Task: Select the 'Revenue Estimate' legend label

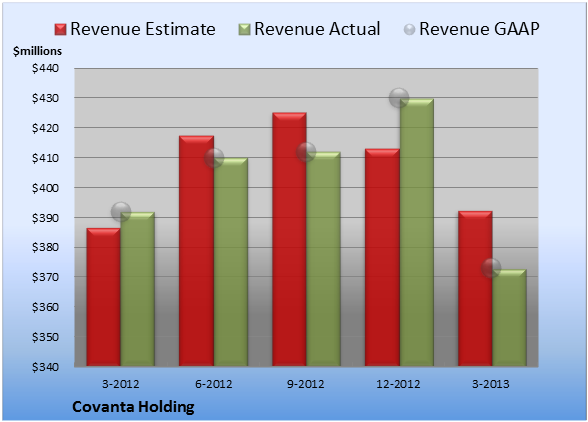Action: coord(143,29)
